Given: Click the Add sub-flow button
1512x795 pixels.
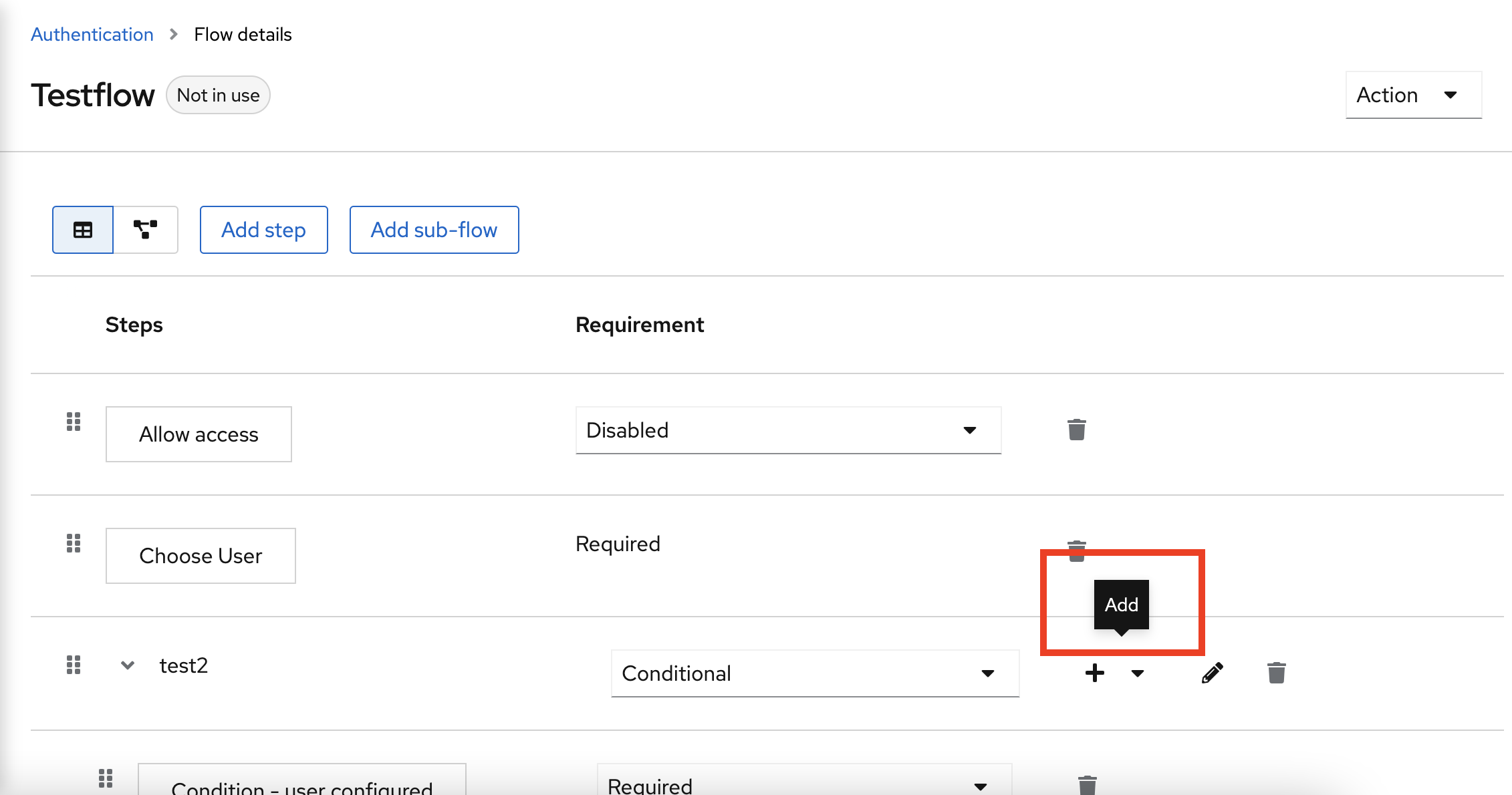Looking at the screenshot, I should (434, 230).
